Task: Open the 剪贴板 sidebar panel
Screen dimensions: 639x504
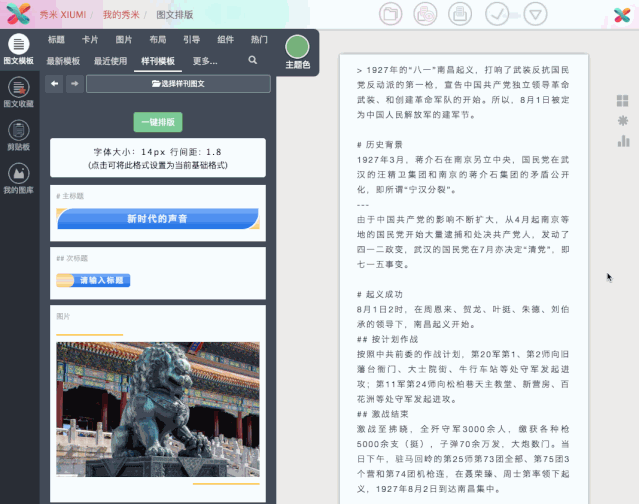Action: (18, 135)
